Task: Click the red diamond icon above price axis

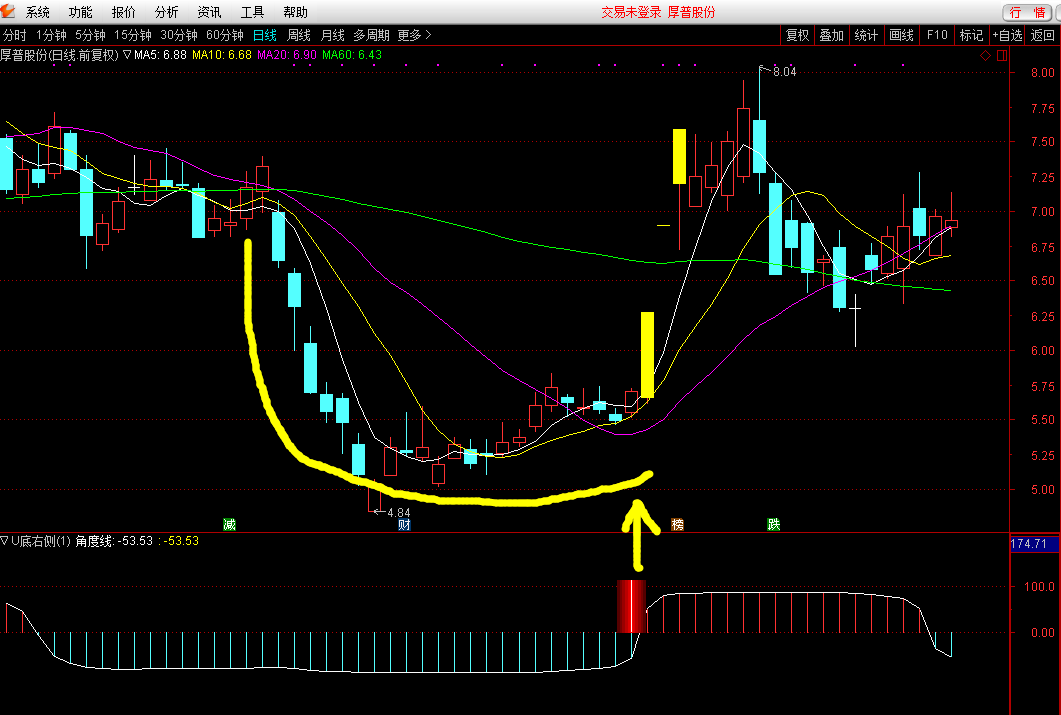Action: pyautogui.click(x=985, y=55)
